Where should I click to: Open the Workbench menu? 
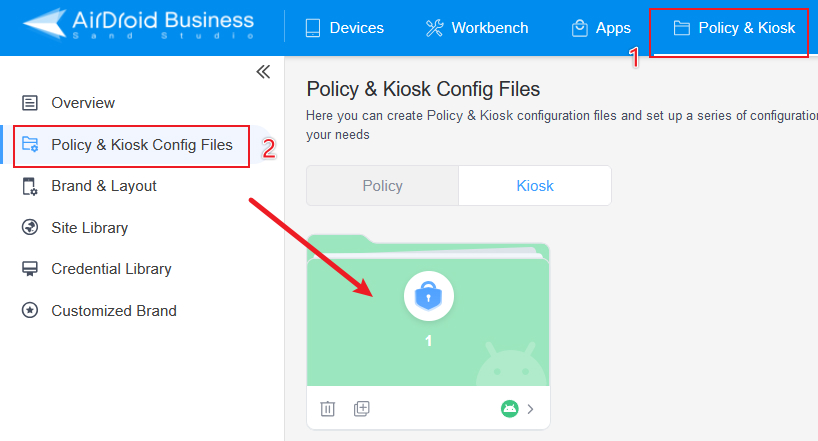(476, 28)
